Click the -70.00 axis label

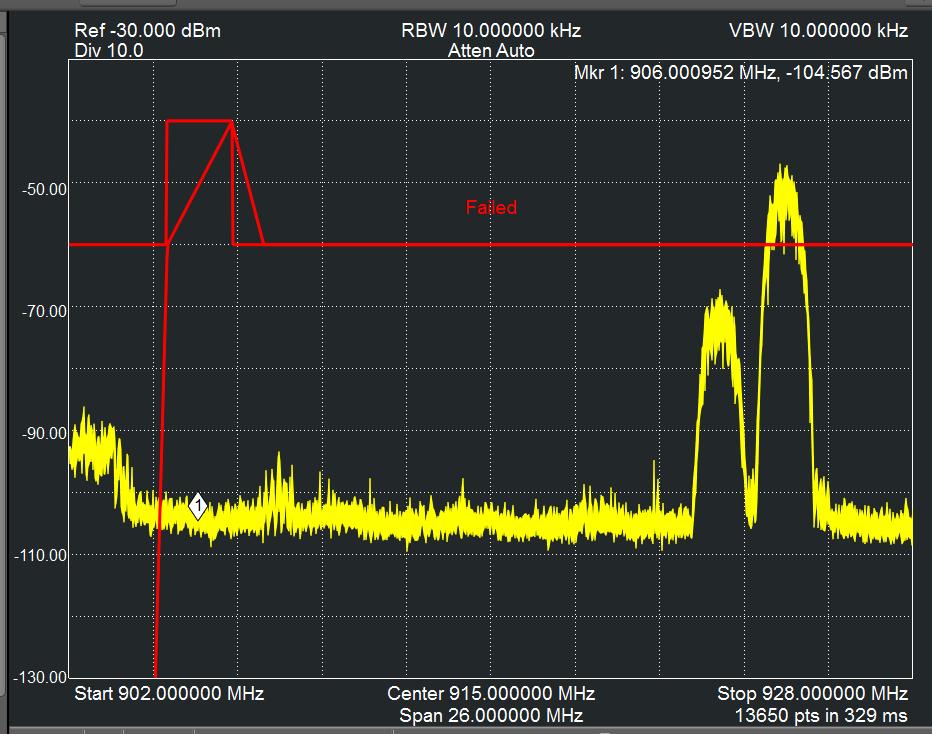45,311
